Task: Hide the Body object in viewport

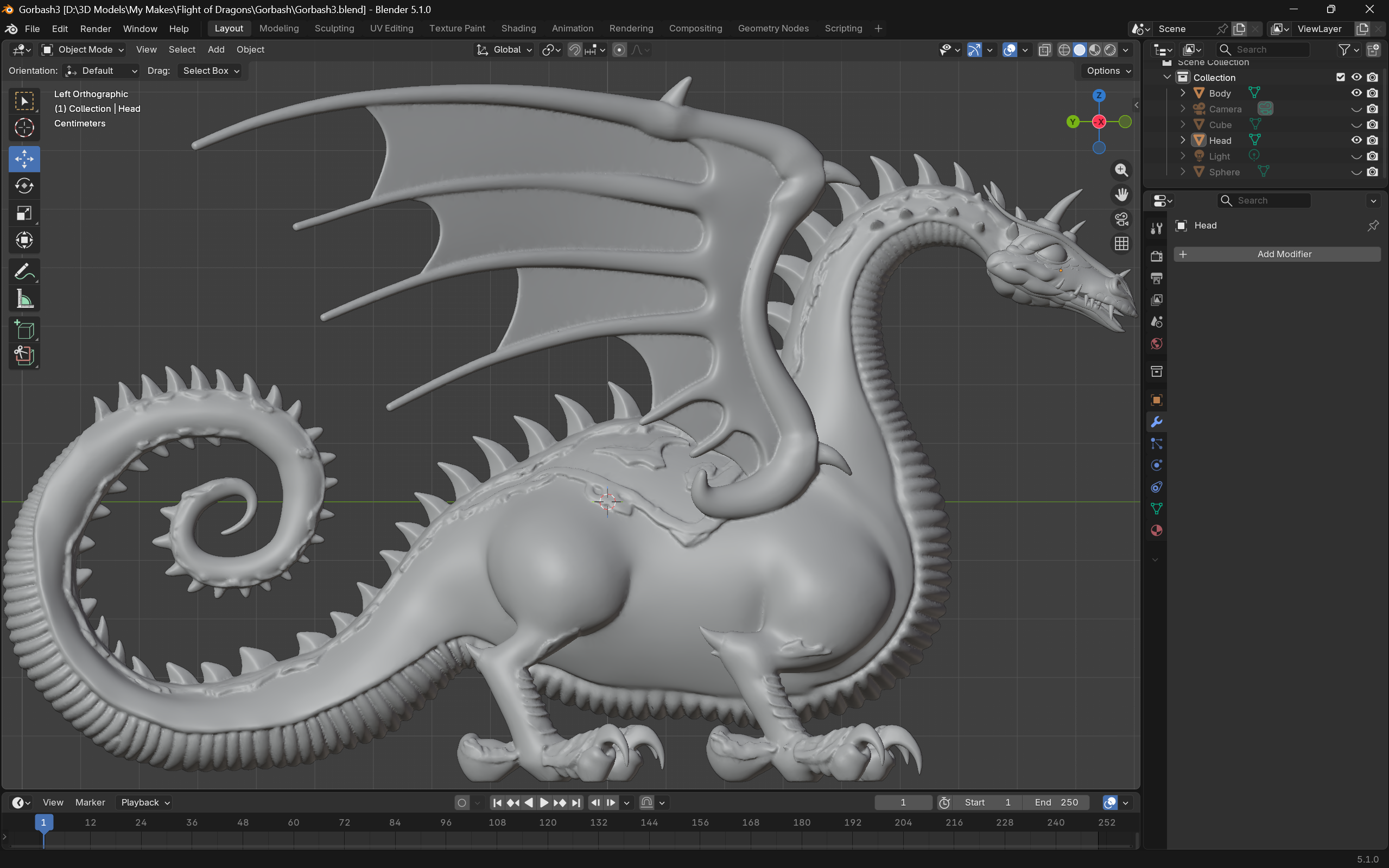Action: tap(1356, 93)
